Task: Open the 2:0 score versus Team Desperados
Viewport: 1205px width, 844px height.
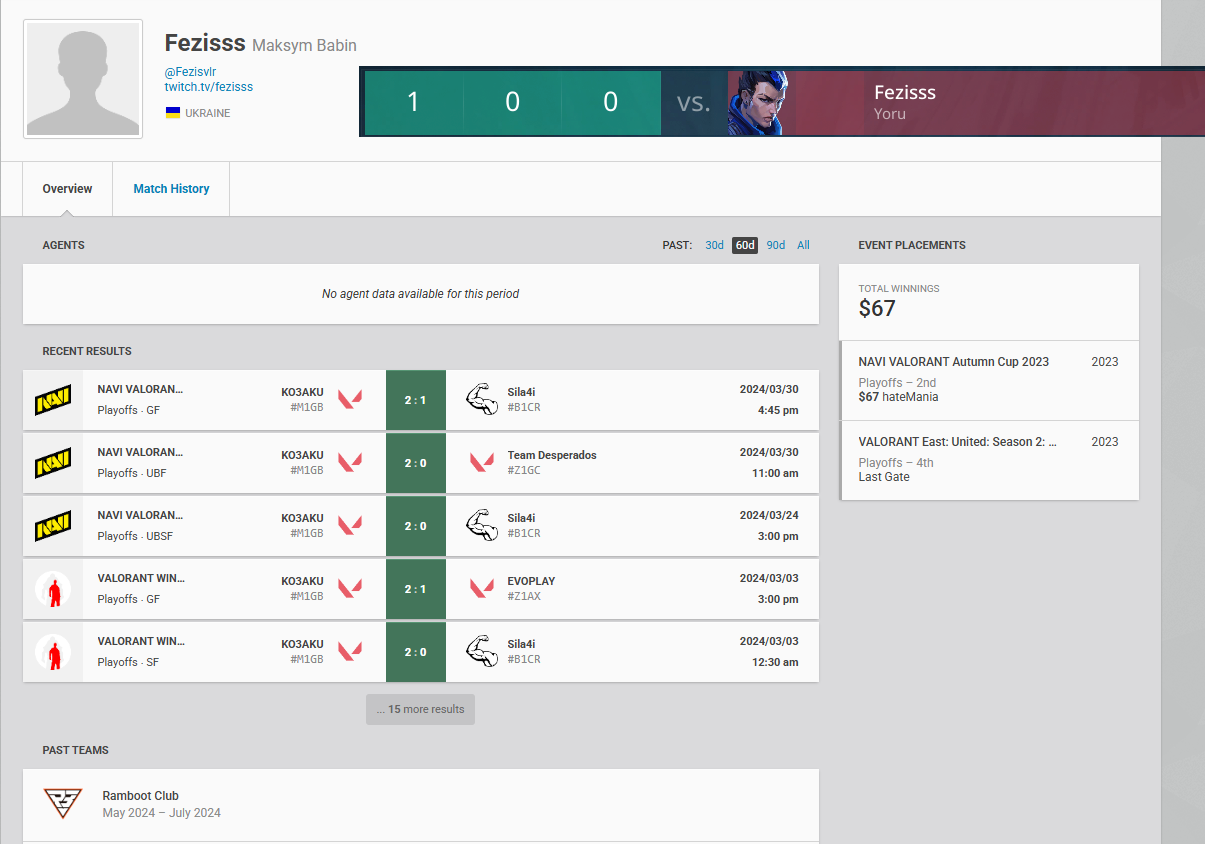Action: 416,463
